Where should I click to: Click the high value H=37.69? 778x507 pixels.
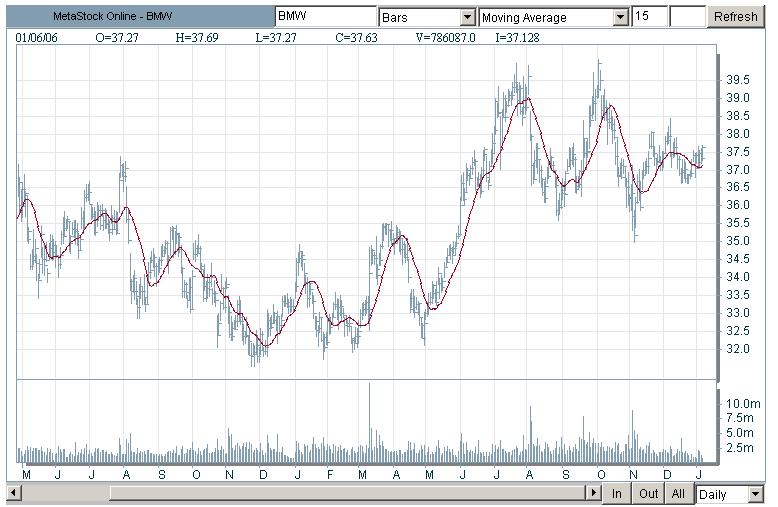pos(197,38)
